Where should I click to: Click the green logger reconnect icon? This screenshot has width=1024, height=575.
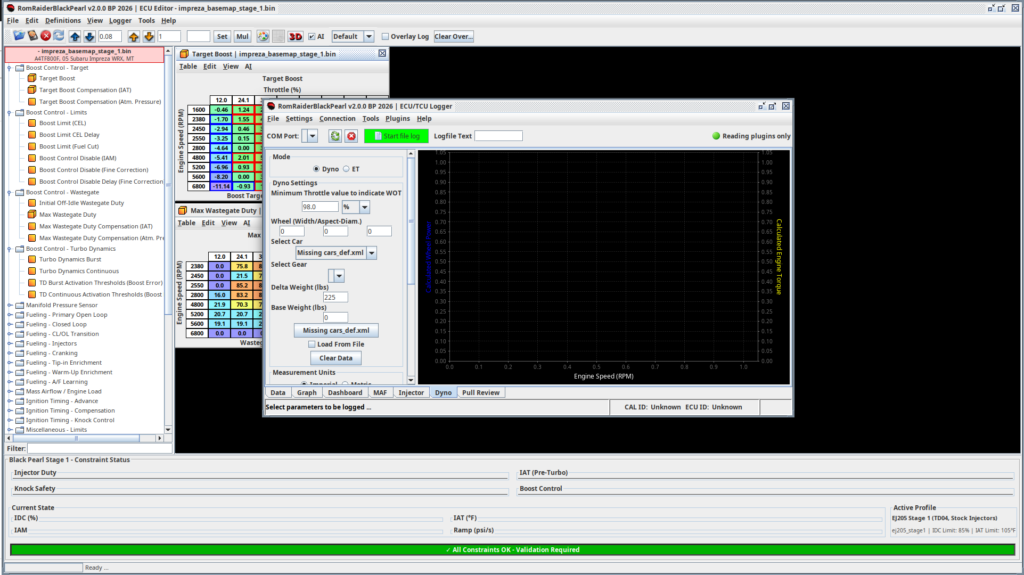[336, 135]
